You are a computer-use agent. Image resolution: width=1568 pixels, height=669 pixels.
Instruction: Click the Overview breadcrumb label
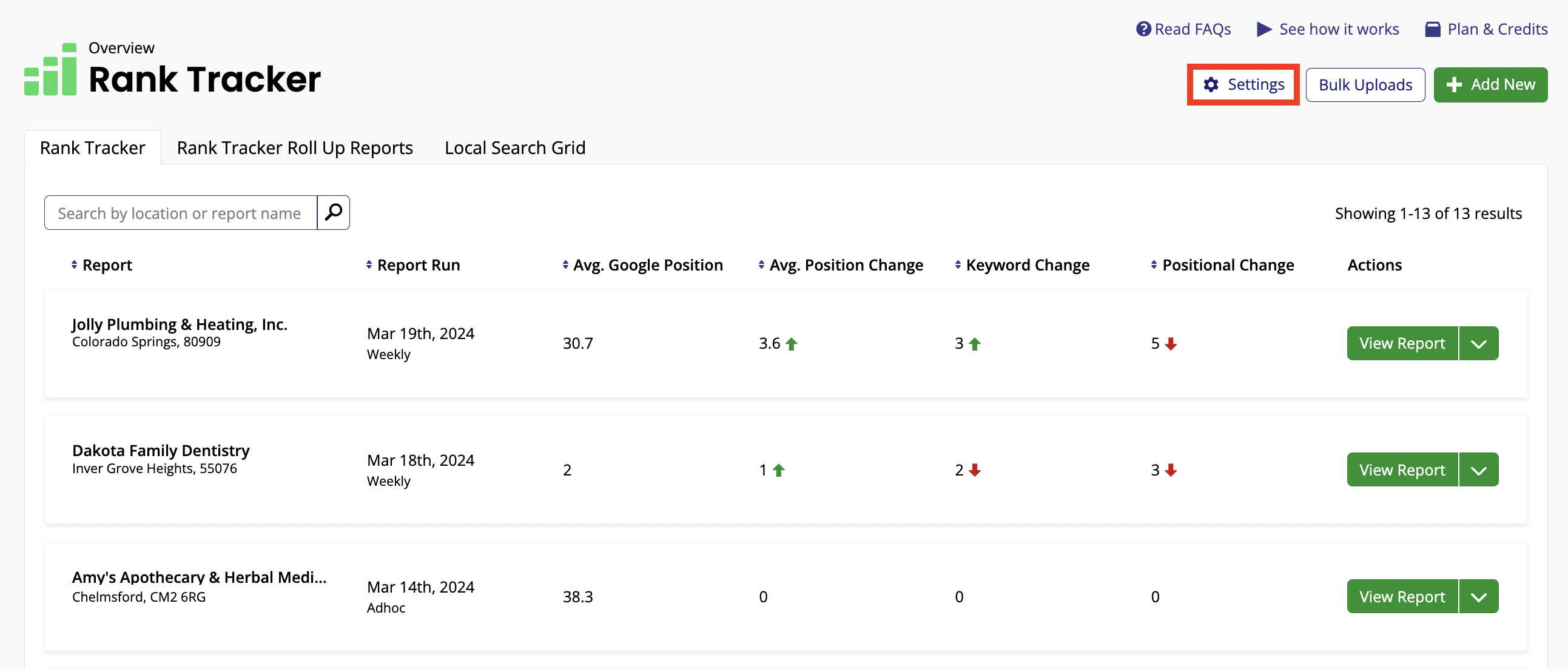point(121,47)
